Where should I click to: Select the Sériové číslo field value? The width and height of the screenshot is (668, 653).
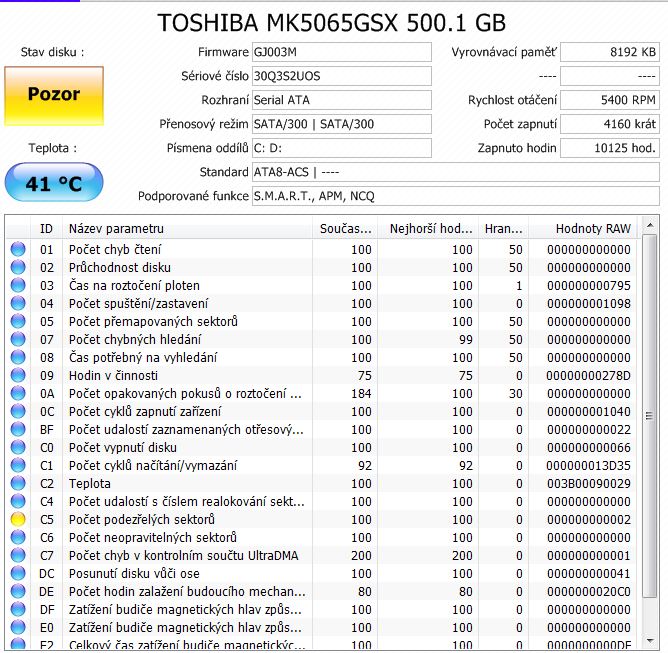point(341,76)
